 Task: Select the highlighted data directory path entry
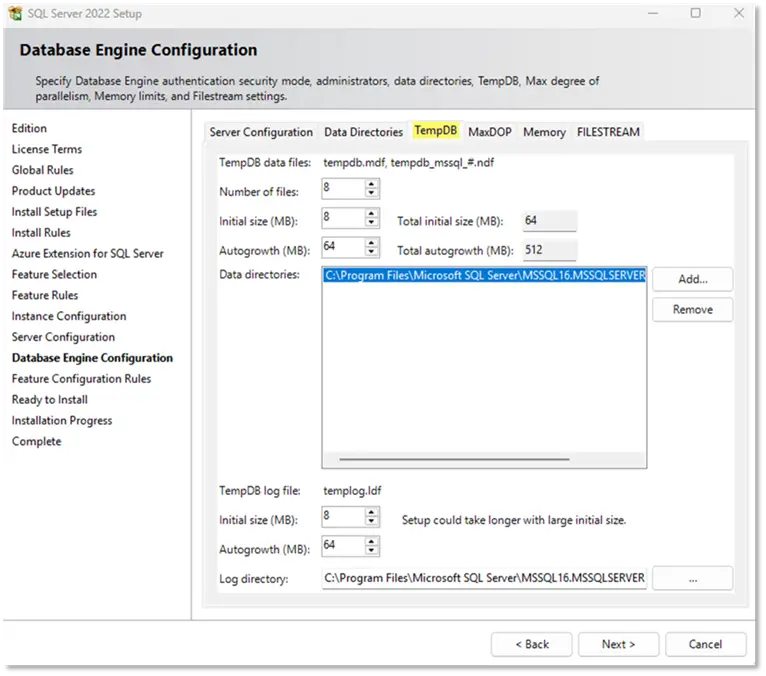click(x=484, y=275)
